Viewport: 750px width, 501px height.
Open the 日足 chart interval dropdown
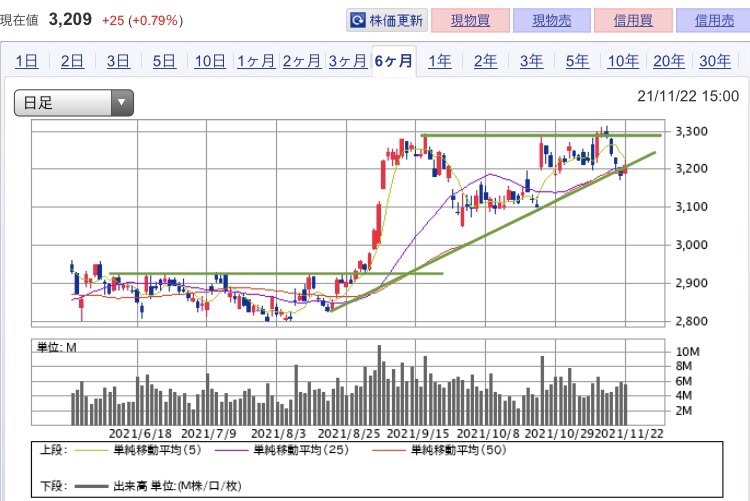coord(73,101)
